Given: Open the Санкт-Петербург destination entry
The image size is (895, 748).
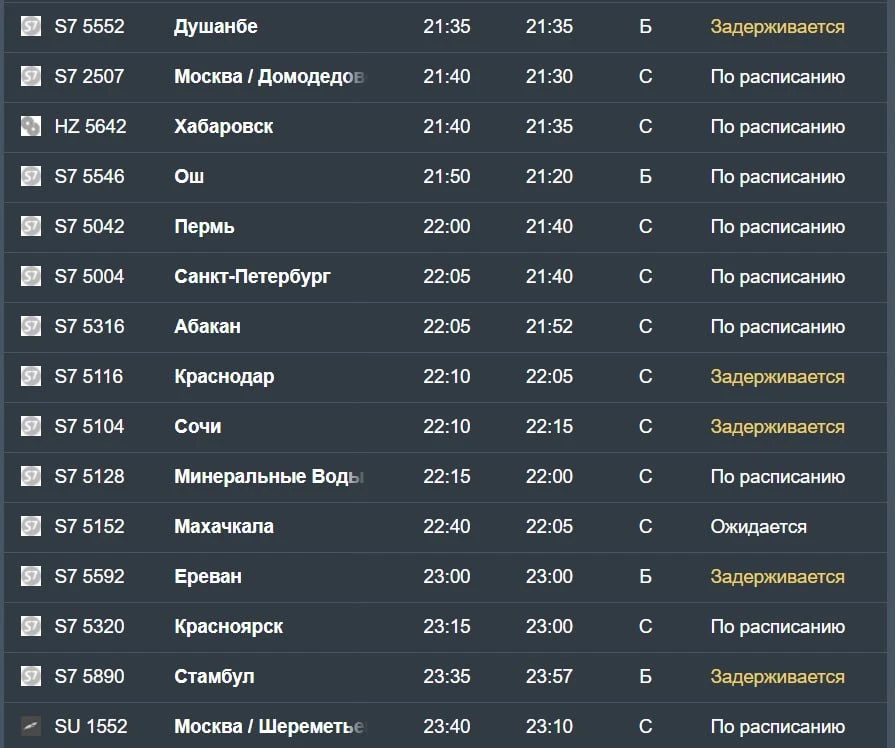Looking at the screenshot, I should pyautogui.click(x=252, y=277).
